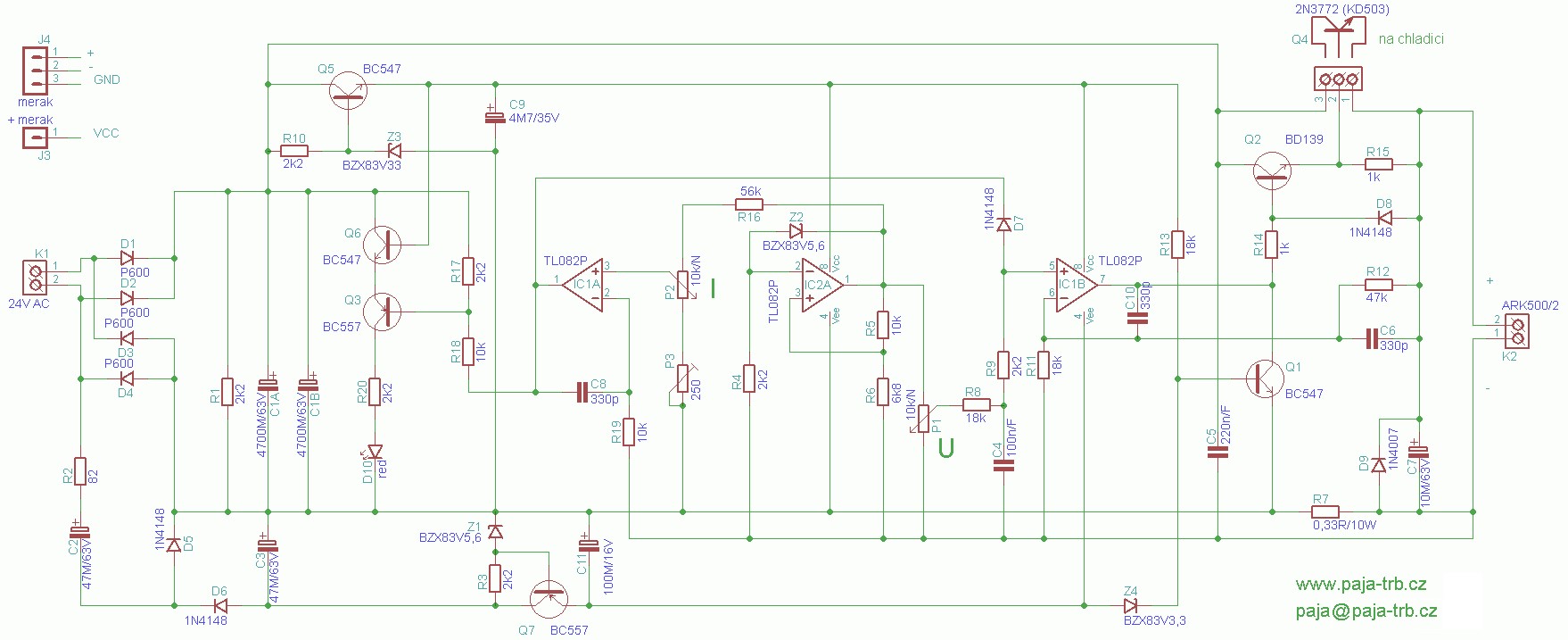
Task: Click the Q7 BC557 transistor
Action: [548, 599]
